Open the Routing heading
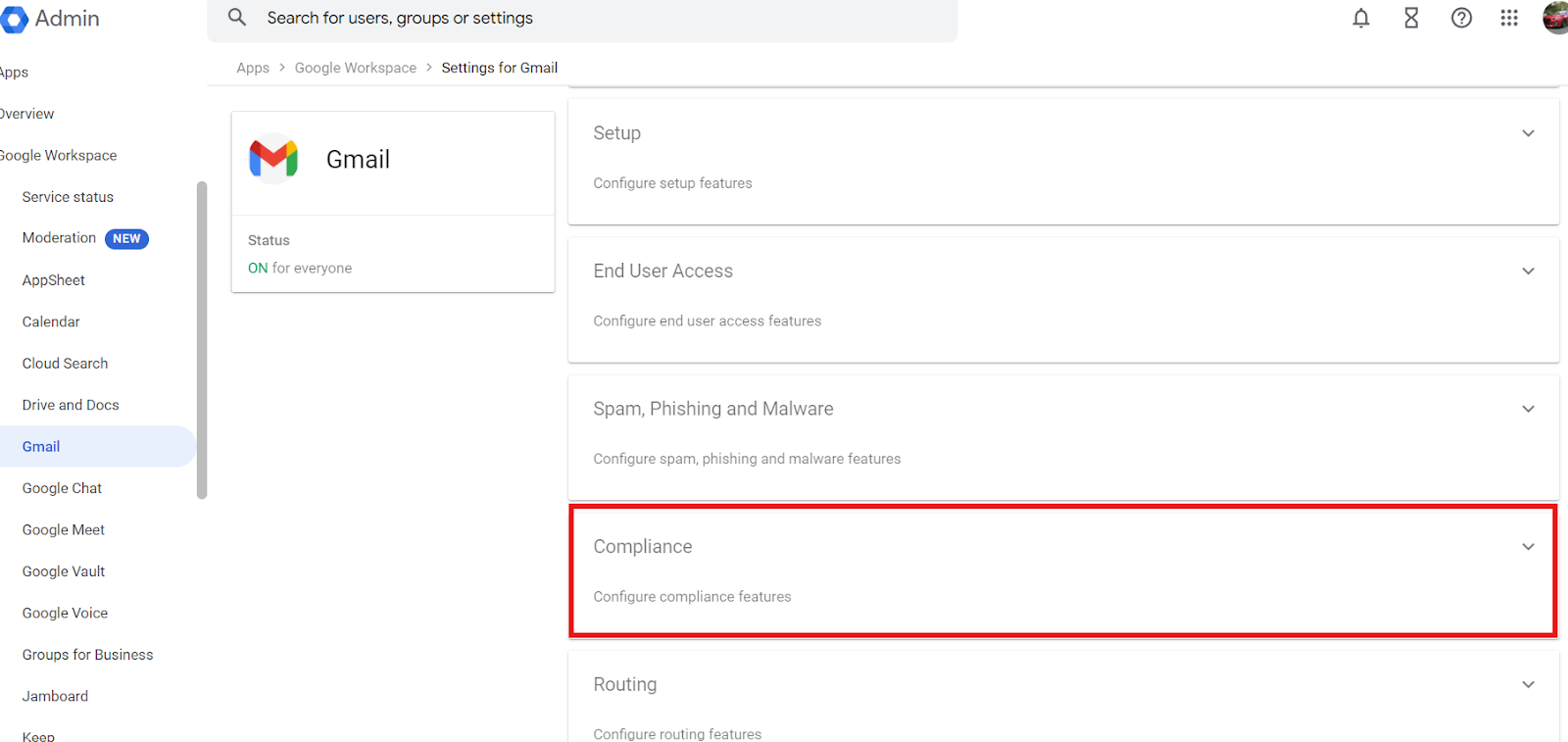 click(x=624, y=684)
